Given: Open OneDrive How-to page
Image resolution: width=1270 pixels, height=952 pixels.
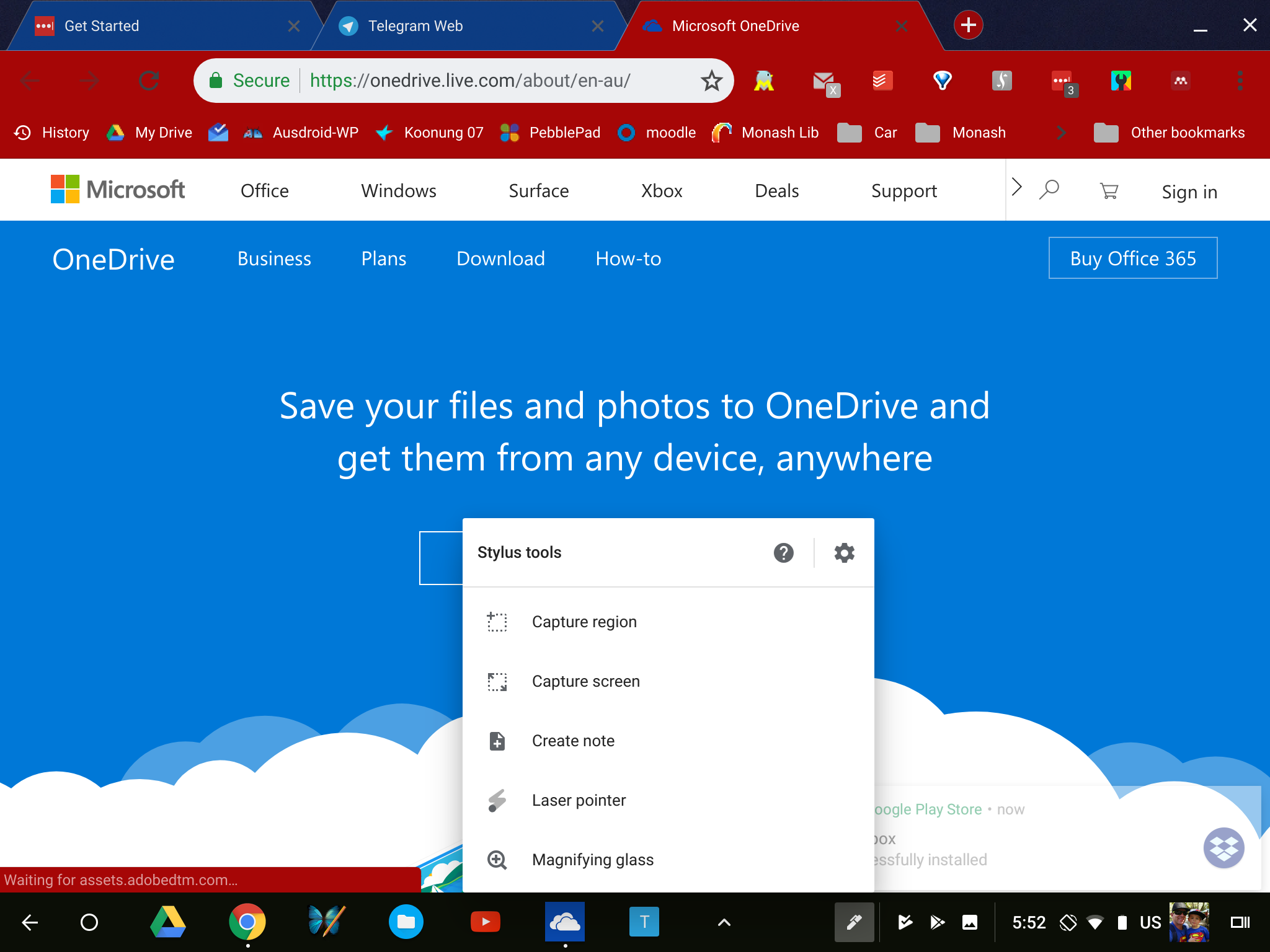Looking at the screenshot, I should point(628,258).
